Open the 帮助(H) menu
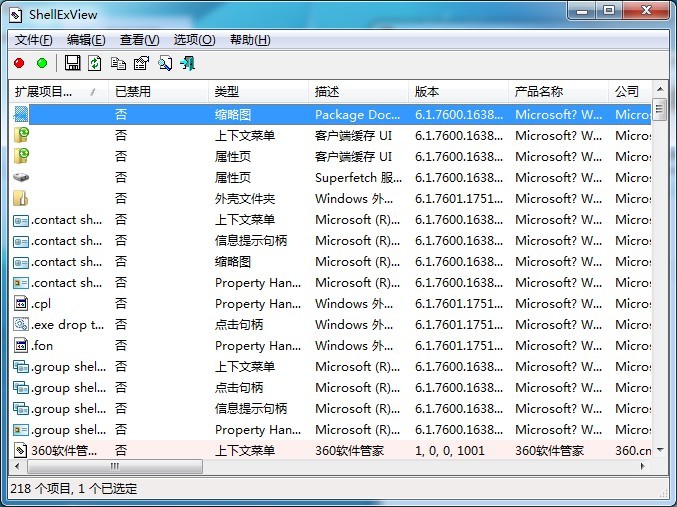The width and height of the screenshot is (677, 507). [x=250, y=40]
